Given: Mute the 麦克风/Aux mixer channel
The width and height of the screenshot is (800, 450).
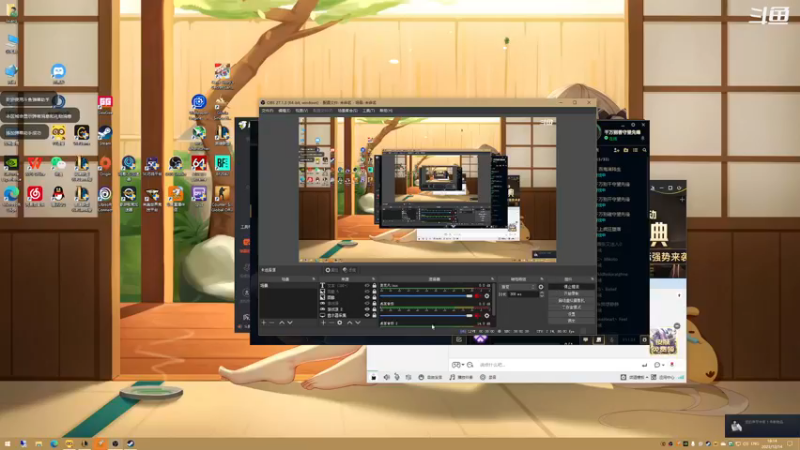Looking at the screenshot, I should pyautogui.click(x=477, y=296).
